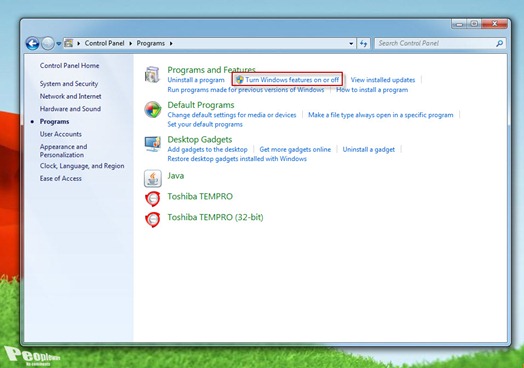Expand the arrow before Control Panel breadcrumb
524x368 pixels.
[79, 43]
